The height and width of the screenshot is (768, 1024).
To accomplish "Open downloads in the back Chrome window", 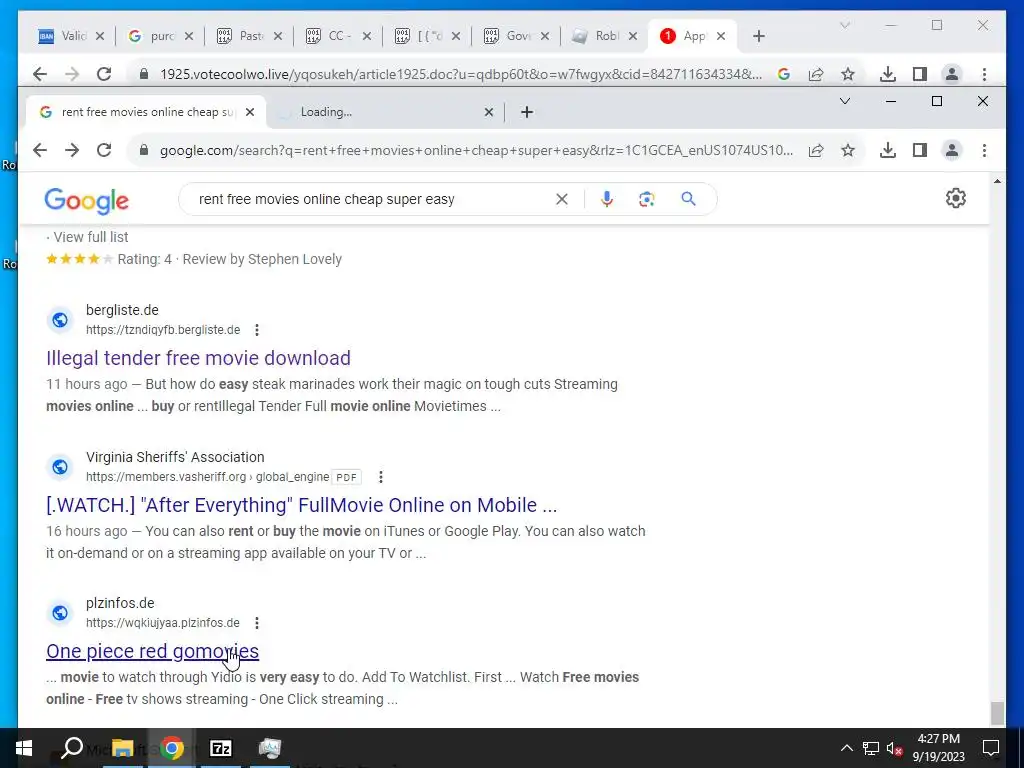I will tap(888, 74).
